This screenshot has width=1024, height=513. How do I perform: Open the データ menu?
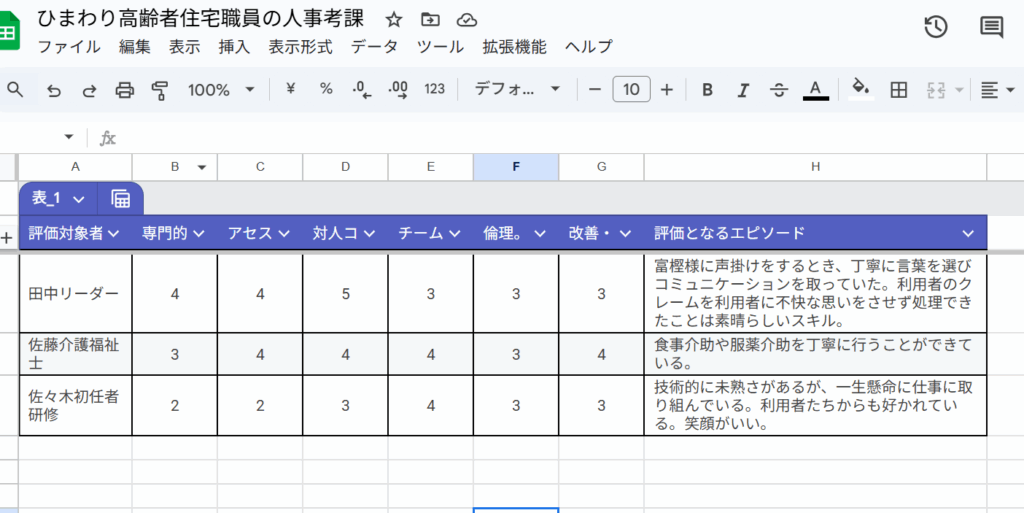(374, 47)
